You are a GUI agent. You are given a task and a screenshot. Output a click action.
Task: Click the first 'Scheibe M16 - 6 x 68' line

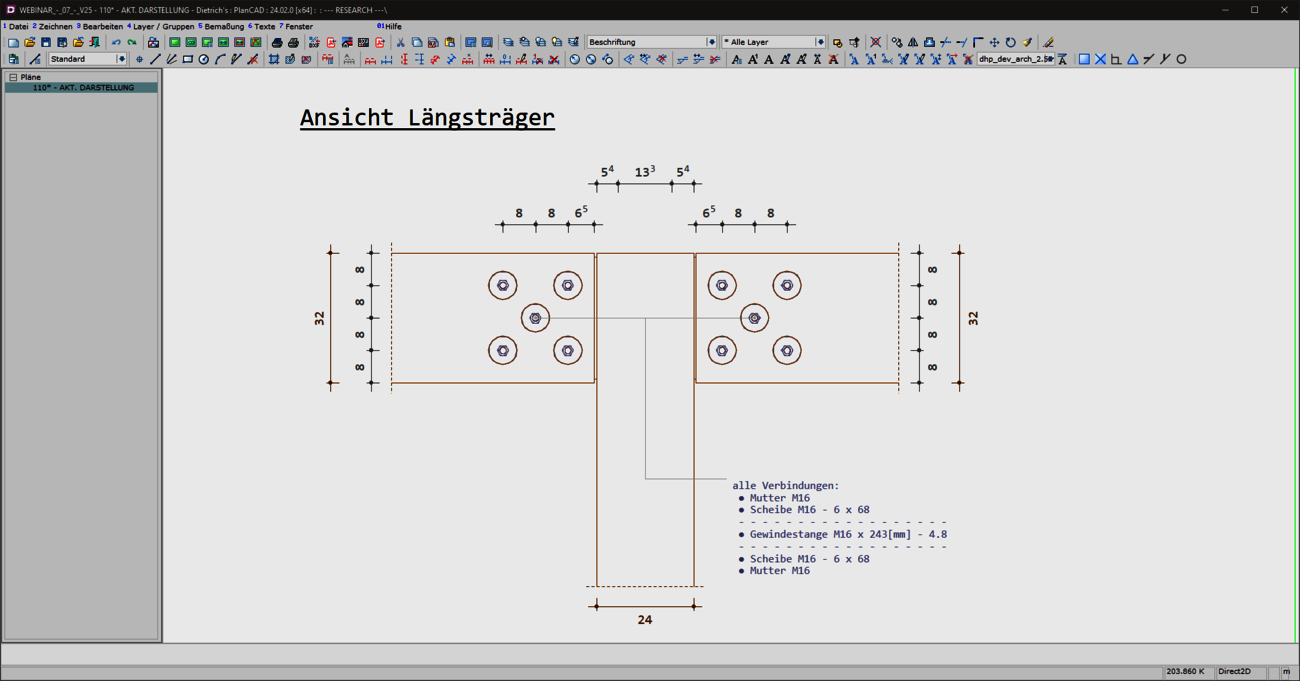click(810, 509)
